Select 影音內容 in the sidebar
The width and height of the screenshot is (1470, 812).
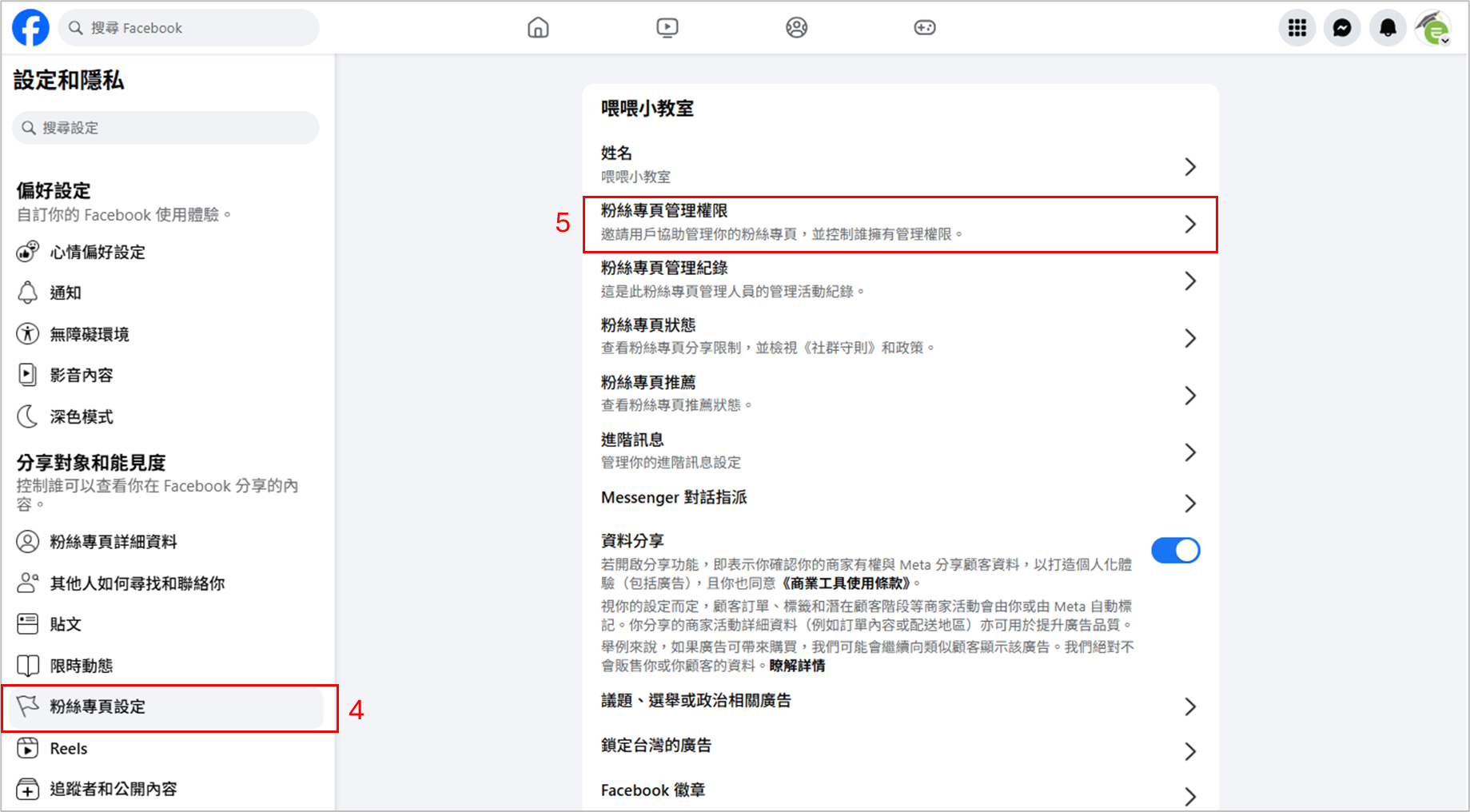pos(166,375)
